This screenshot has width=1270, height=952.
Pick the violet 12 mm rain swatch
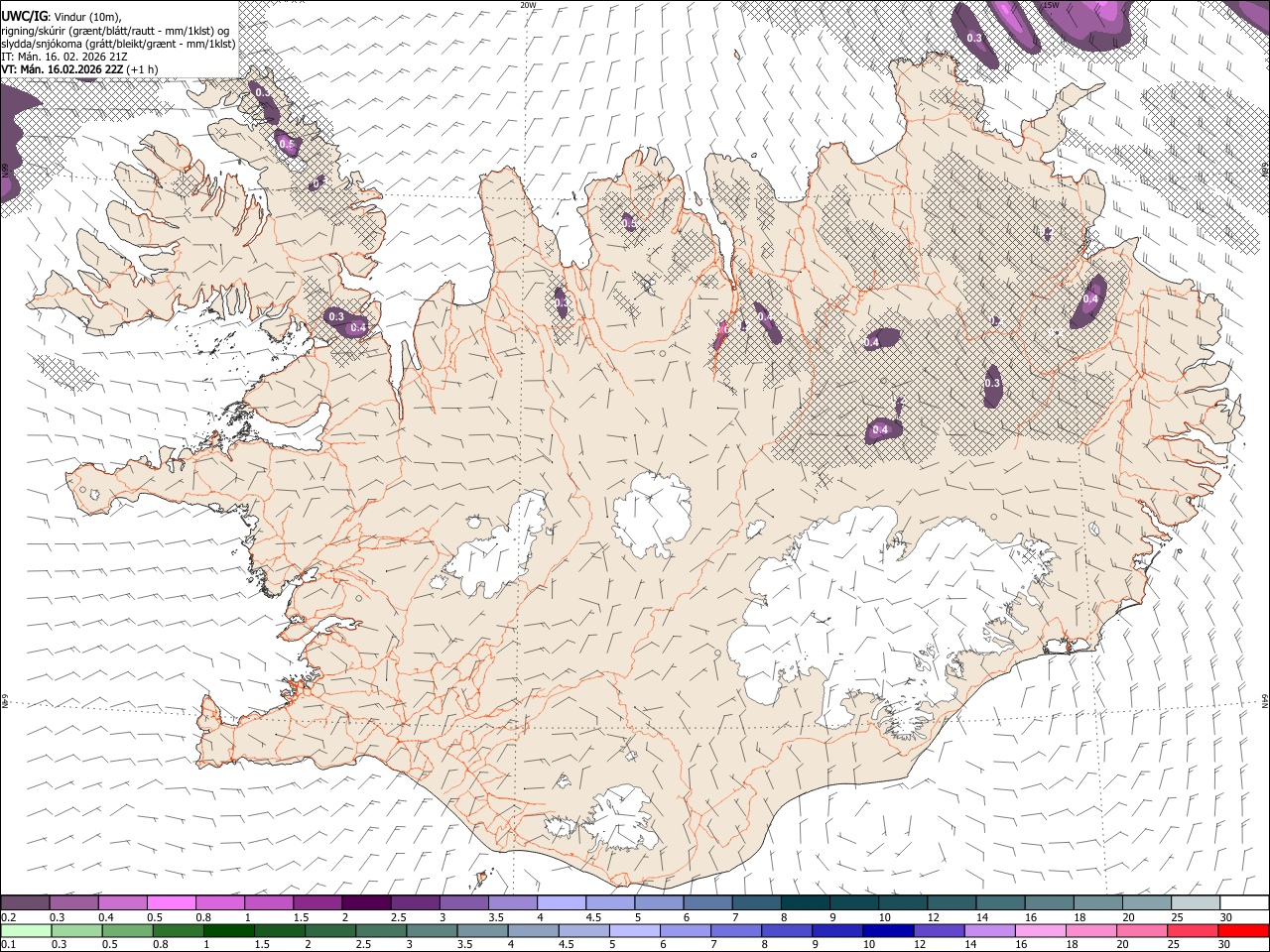(x=940, y=930)
